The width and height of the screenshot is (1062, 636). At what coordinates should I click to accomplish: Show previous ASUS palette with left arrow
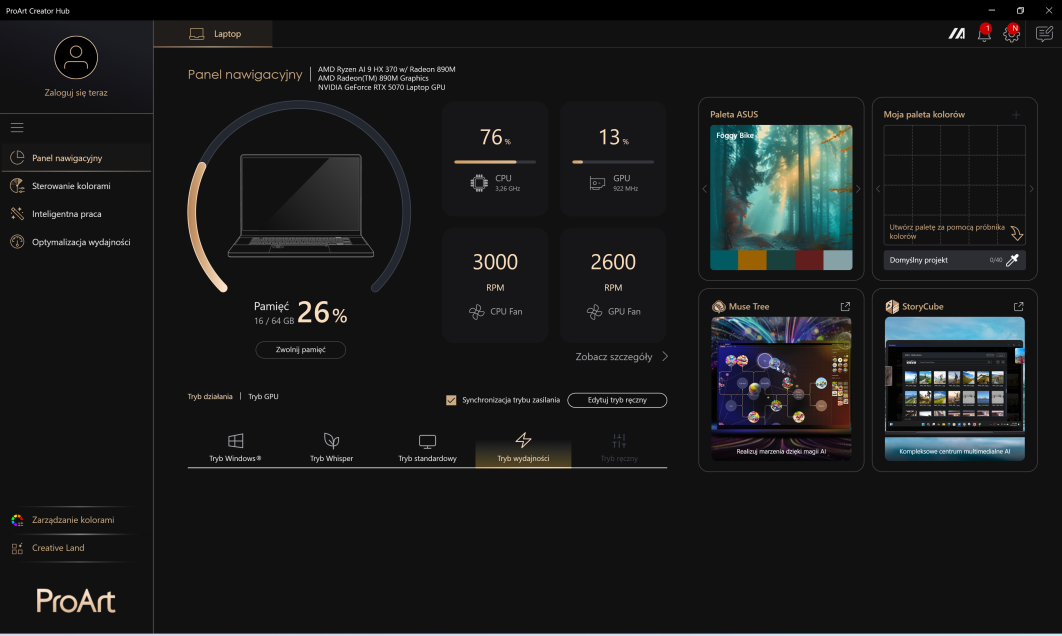point(703,189)
